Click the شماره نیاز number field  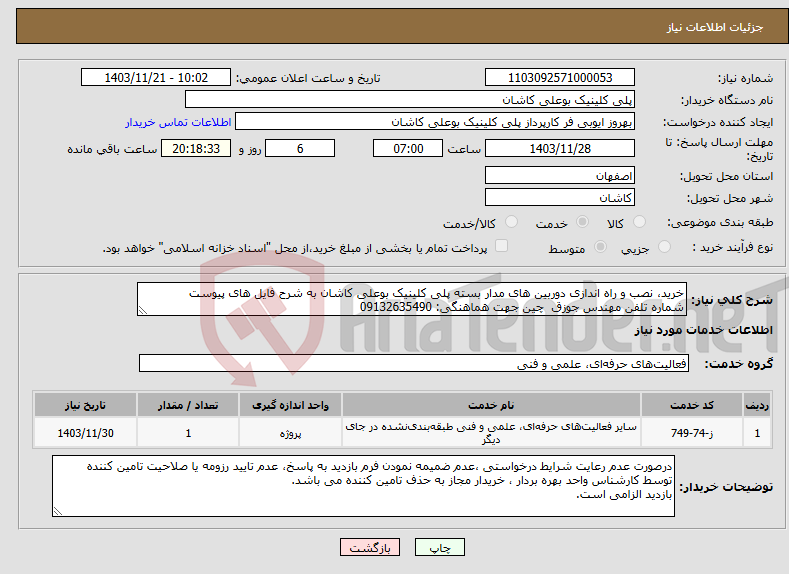click(x=560, y=77)
